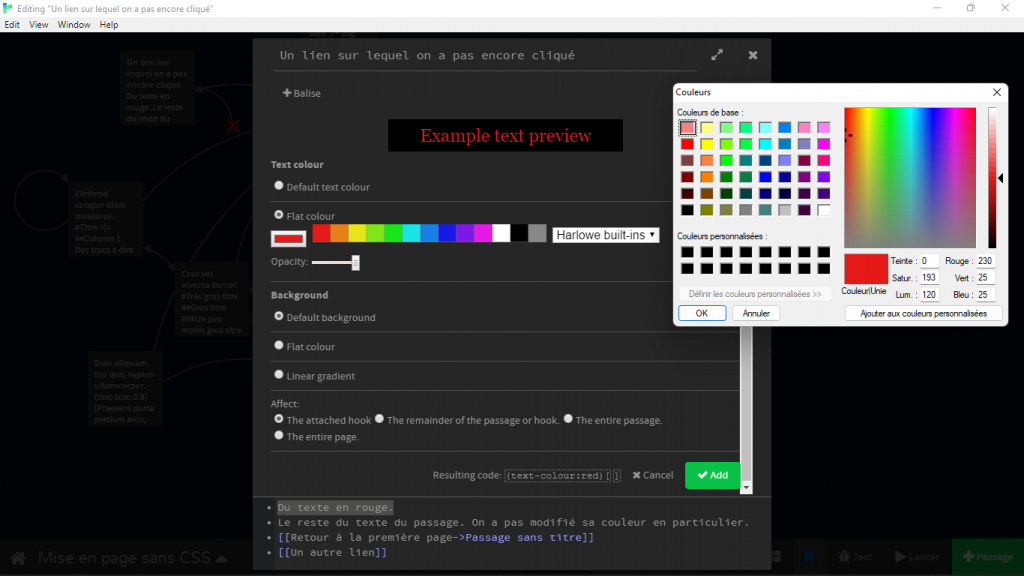Click Cancel in the colour panel
1024x576 pixels.
click(x=652, y=475)
